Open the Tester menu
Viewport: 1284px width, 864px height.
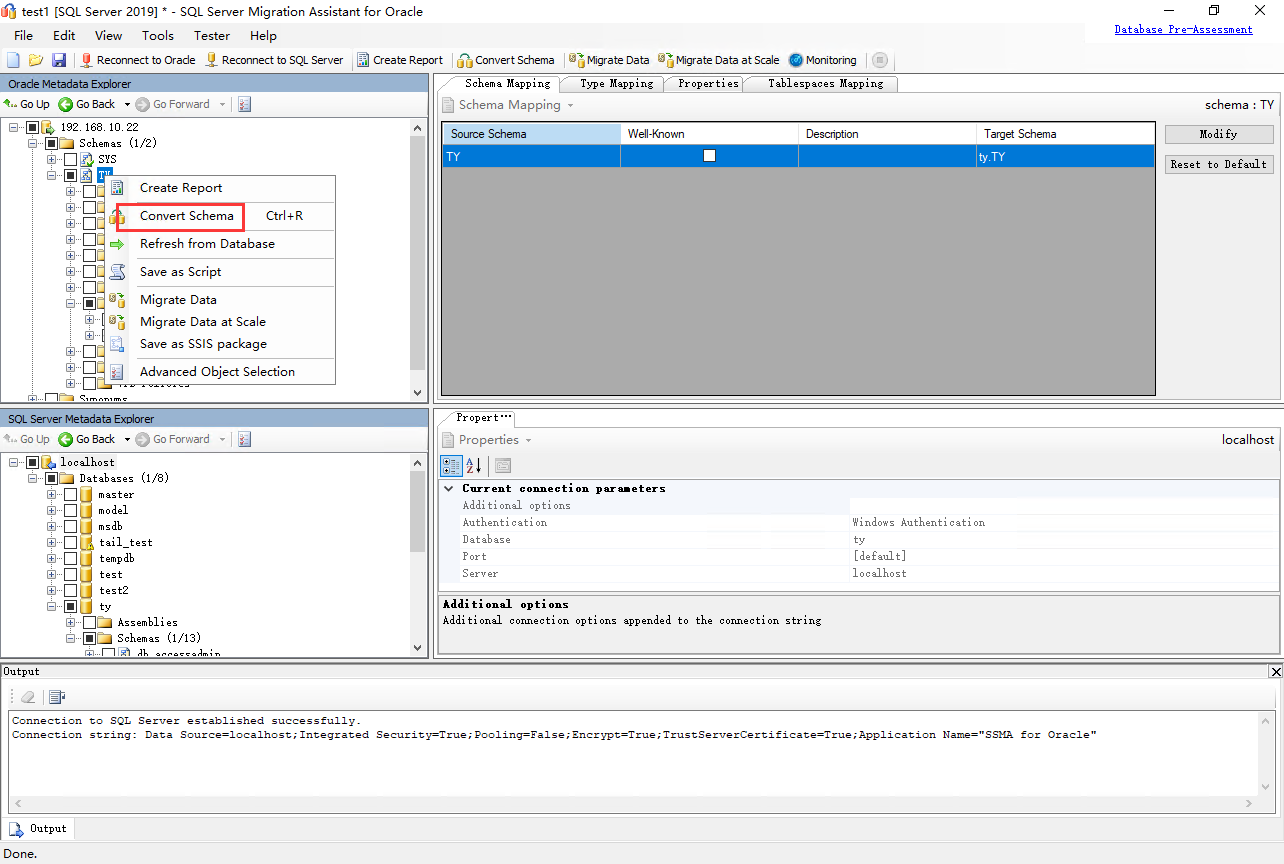click(x=212, y=36)
